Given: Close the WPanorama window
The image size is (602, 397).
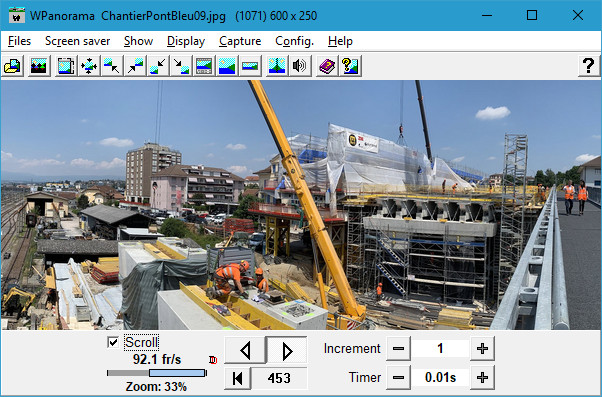Looking at the screenshot, I should (x=577, y=15).
